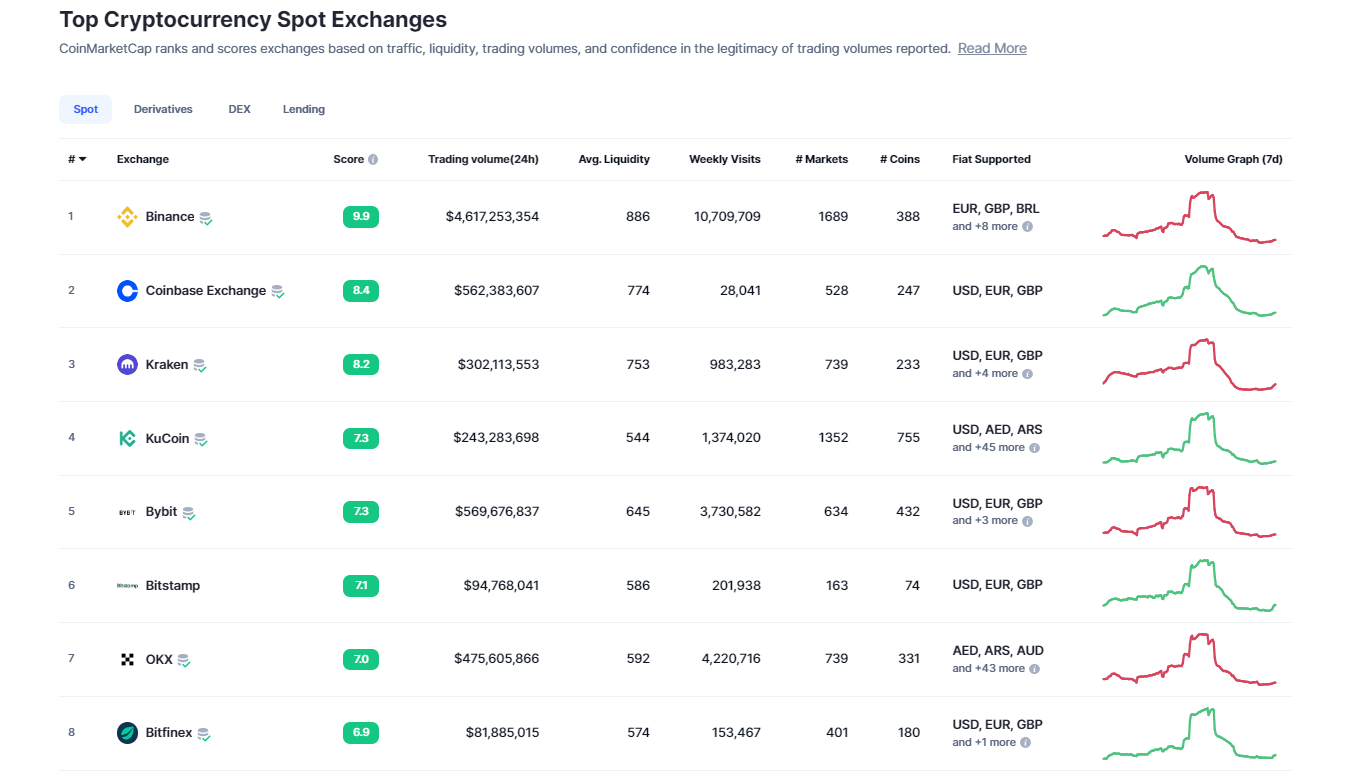Click proof-of-reserves badge next to KuCoin

point(201,439)
